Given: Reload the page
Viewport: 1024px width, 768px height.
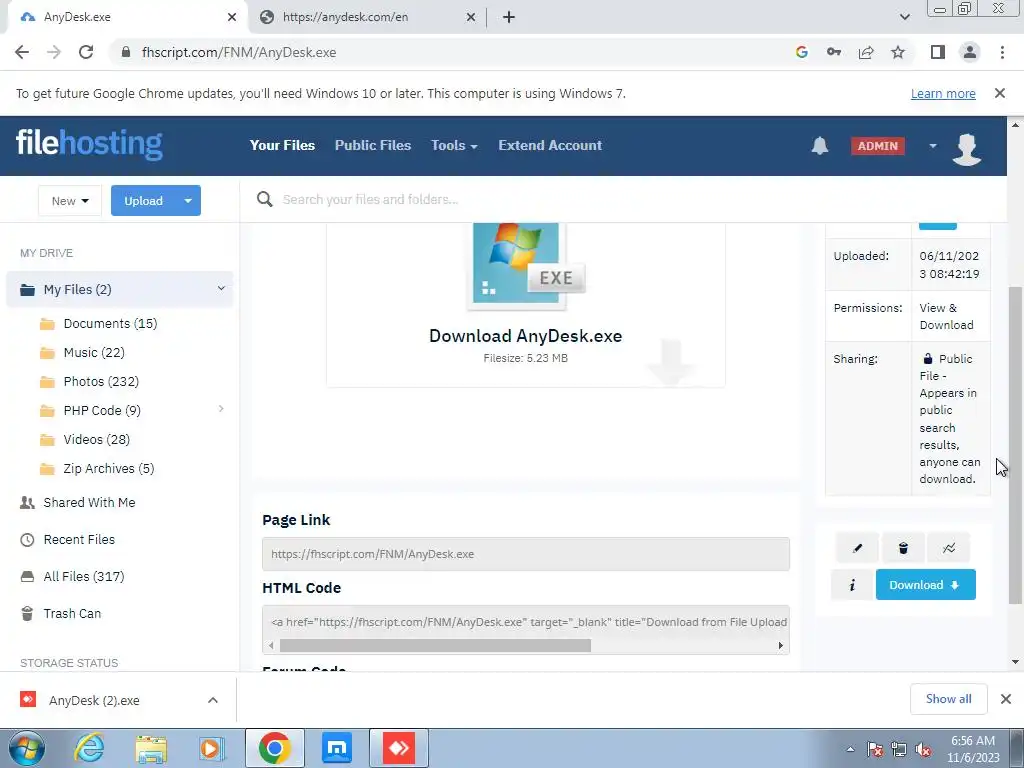Looking at the screenshot, I should pyautogui.click(x=86, y=52).
